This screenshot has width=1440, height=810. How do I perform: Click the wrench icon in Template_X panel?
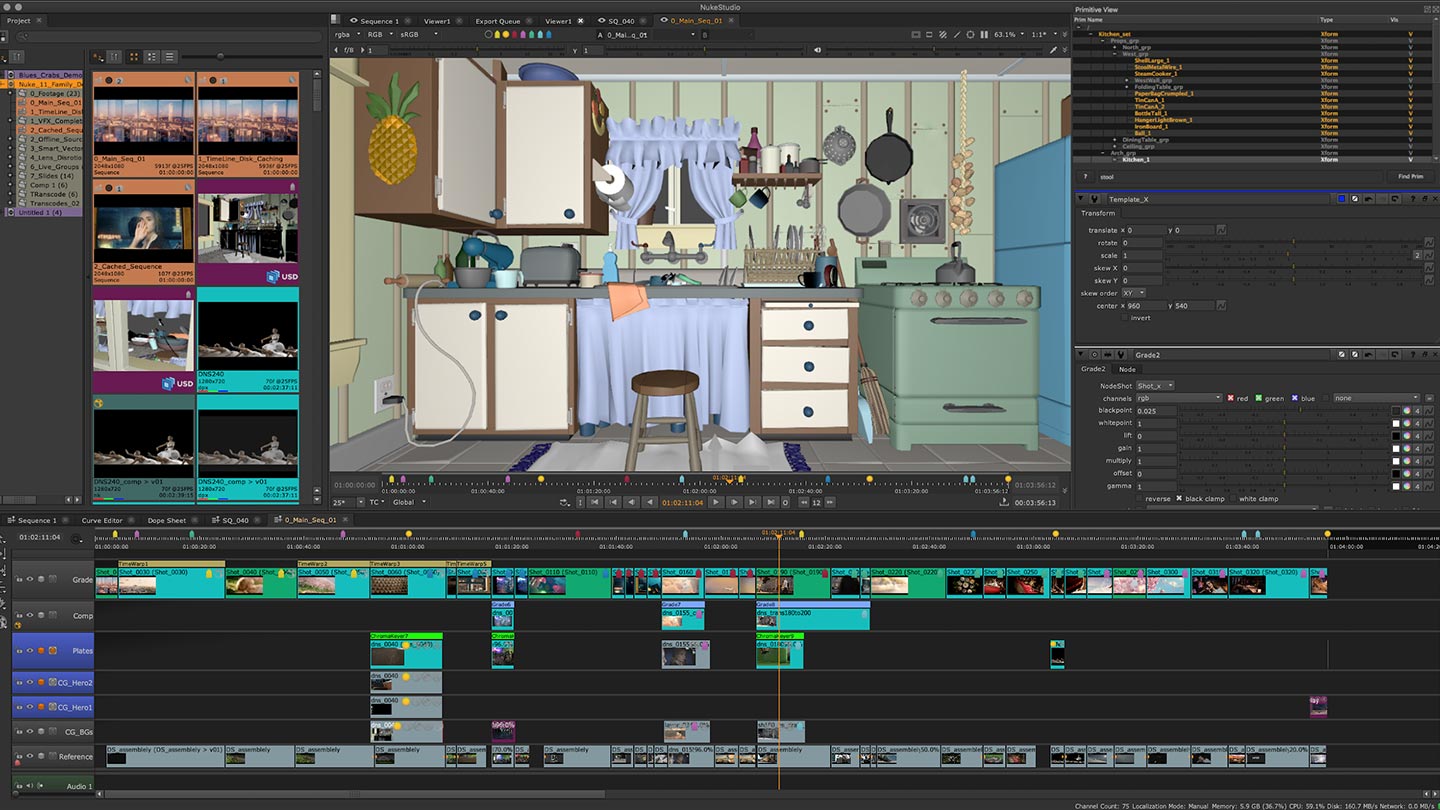[1094, 199]
